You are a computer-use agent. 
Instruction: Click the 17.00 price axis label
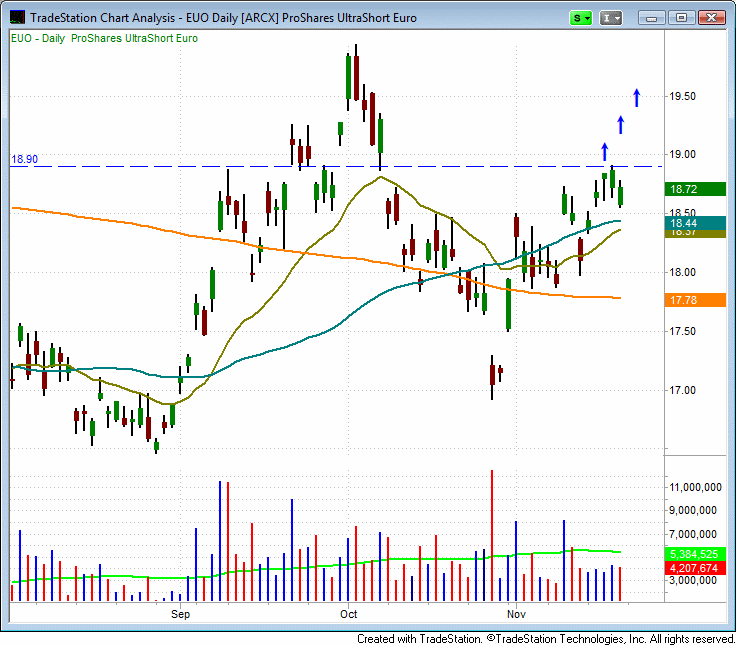(x=682, y=390)
